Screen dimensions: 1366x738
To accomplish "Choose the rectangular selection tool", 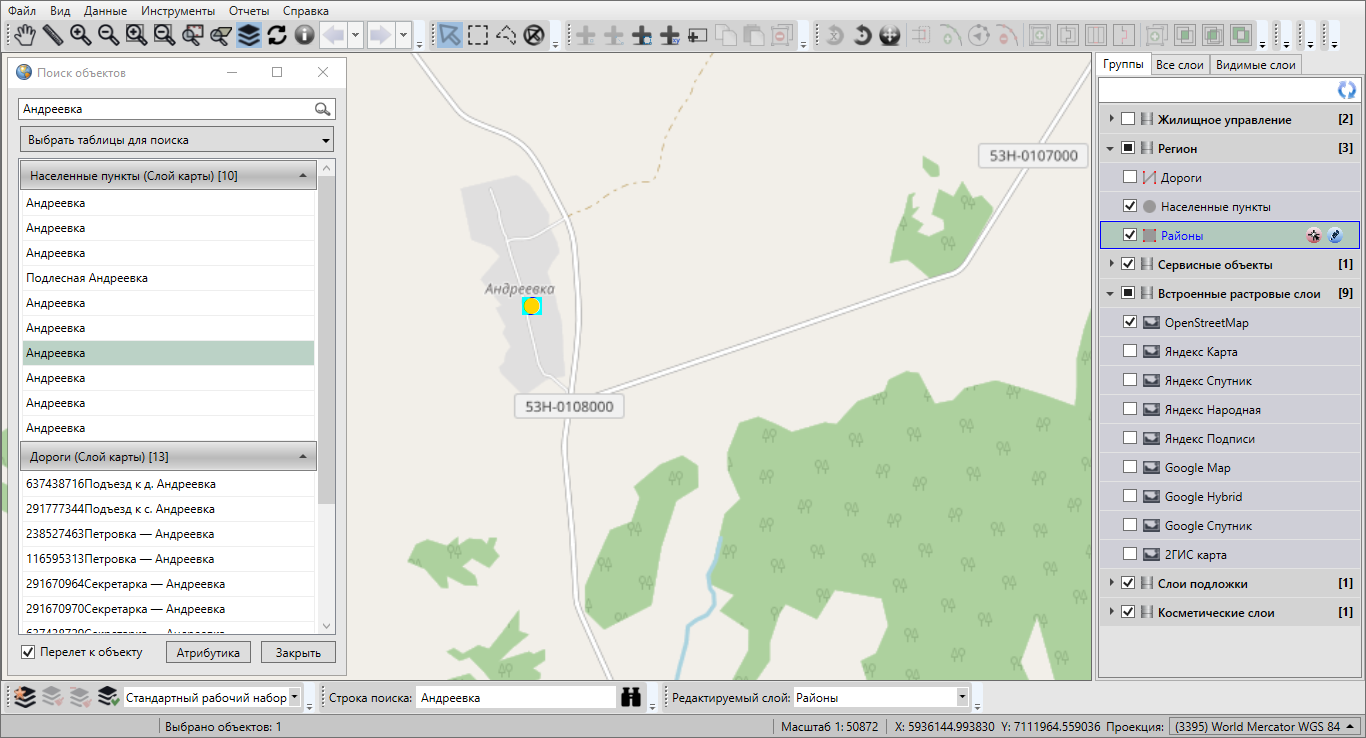I will point(478,36).
